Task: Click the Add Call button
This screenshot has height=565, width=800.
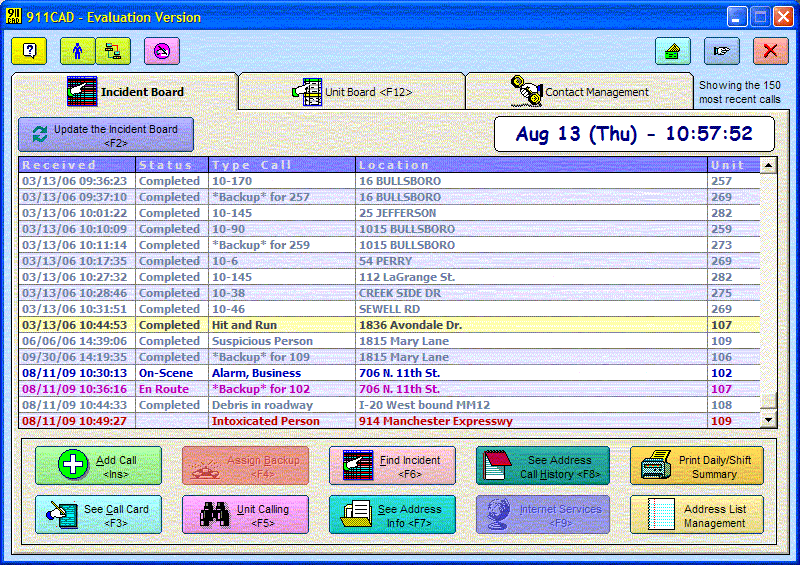Action: 97,466
